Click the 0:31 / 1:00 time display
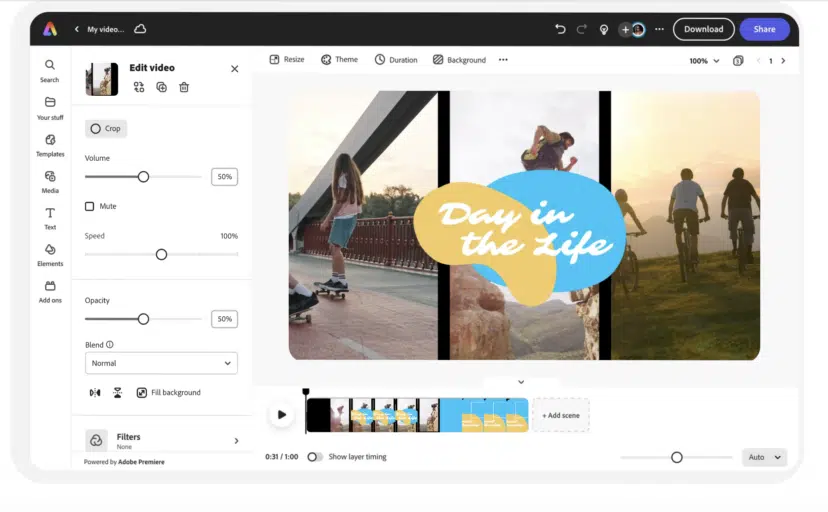The height and width of the screenshot is (512, 828). [x=281, y=457]
